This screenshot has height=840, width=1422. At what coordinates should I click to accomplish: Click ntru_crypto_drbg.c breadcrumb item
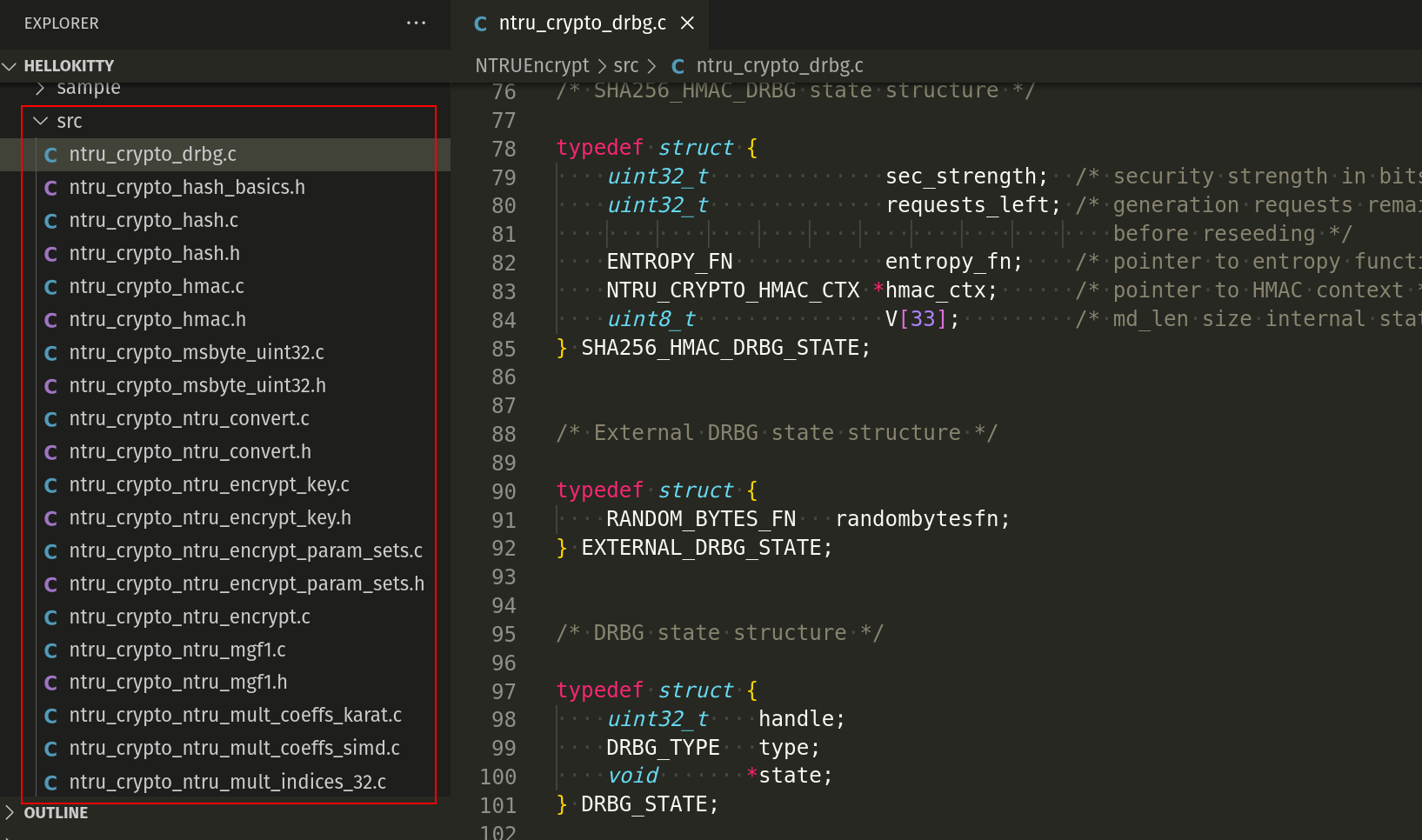point(779,66)
